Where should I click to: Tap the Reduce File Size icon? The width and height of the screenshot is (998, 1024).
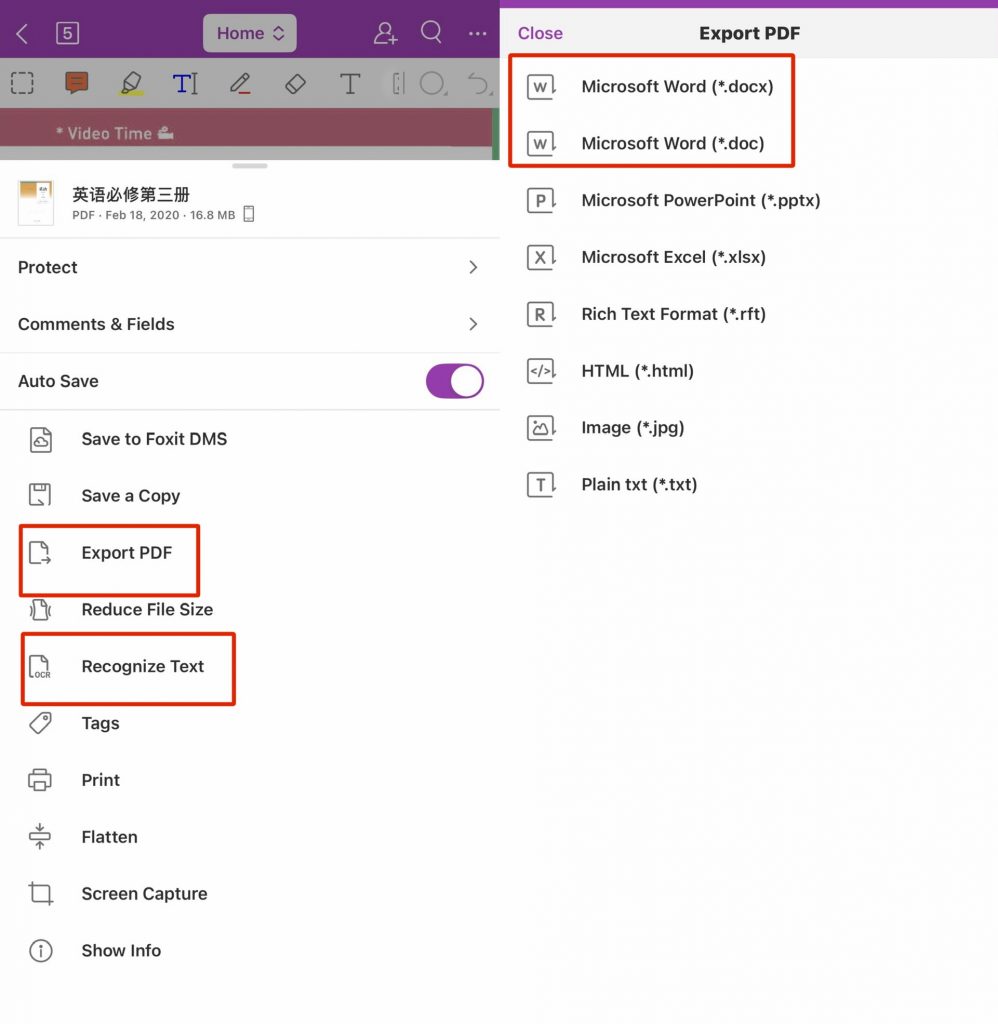click(x=40, y=609)
